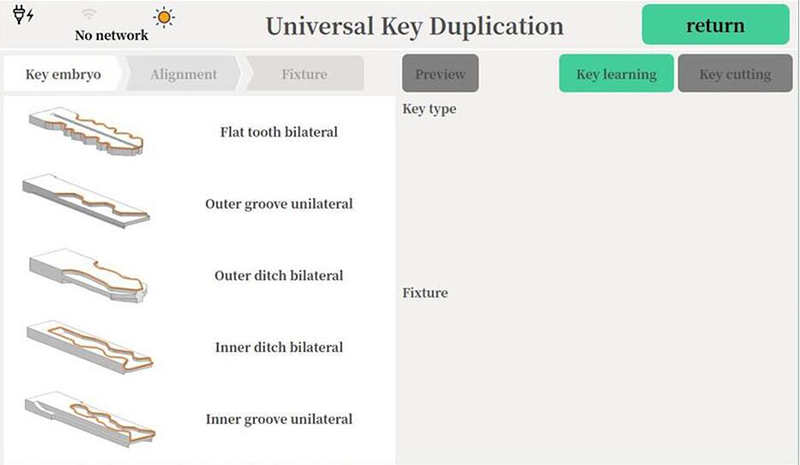The image size is (800, 465).
Task: Open the Key embryo tab
Action: [63, 74]
